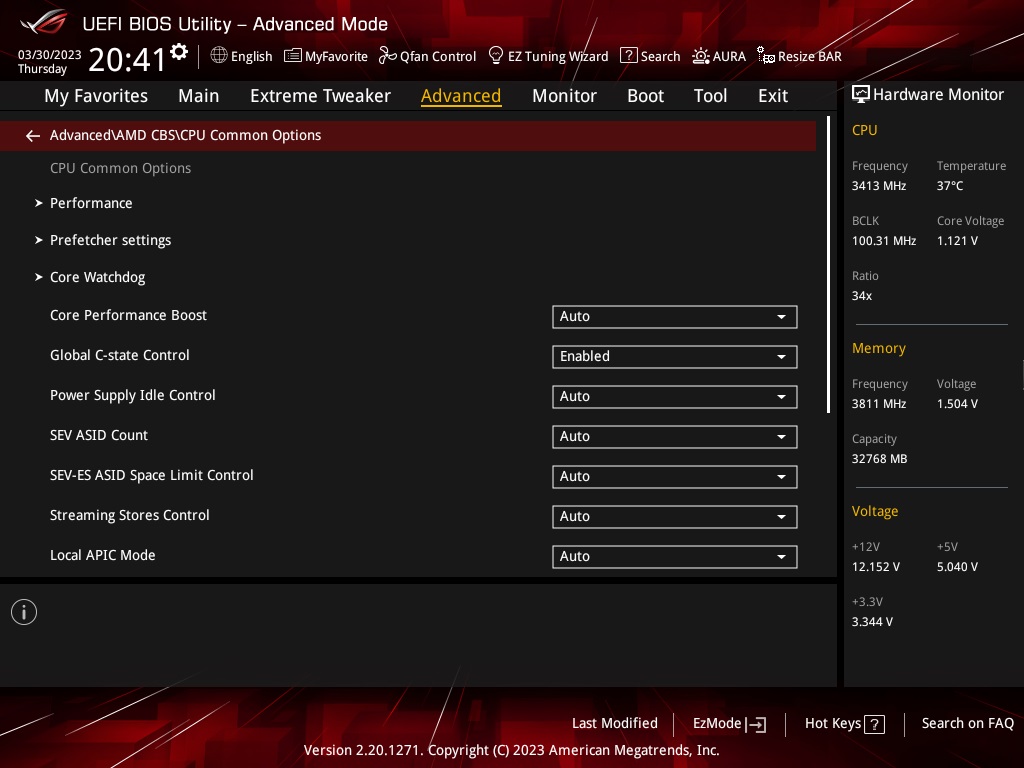Click the Resize BAR icon
Image resolution: width=1024 pixels, height=768 pixels.
point(765,56)
